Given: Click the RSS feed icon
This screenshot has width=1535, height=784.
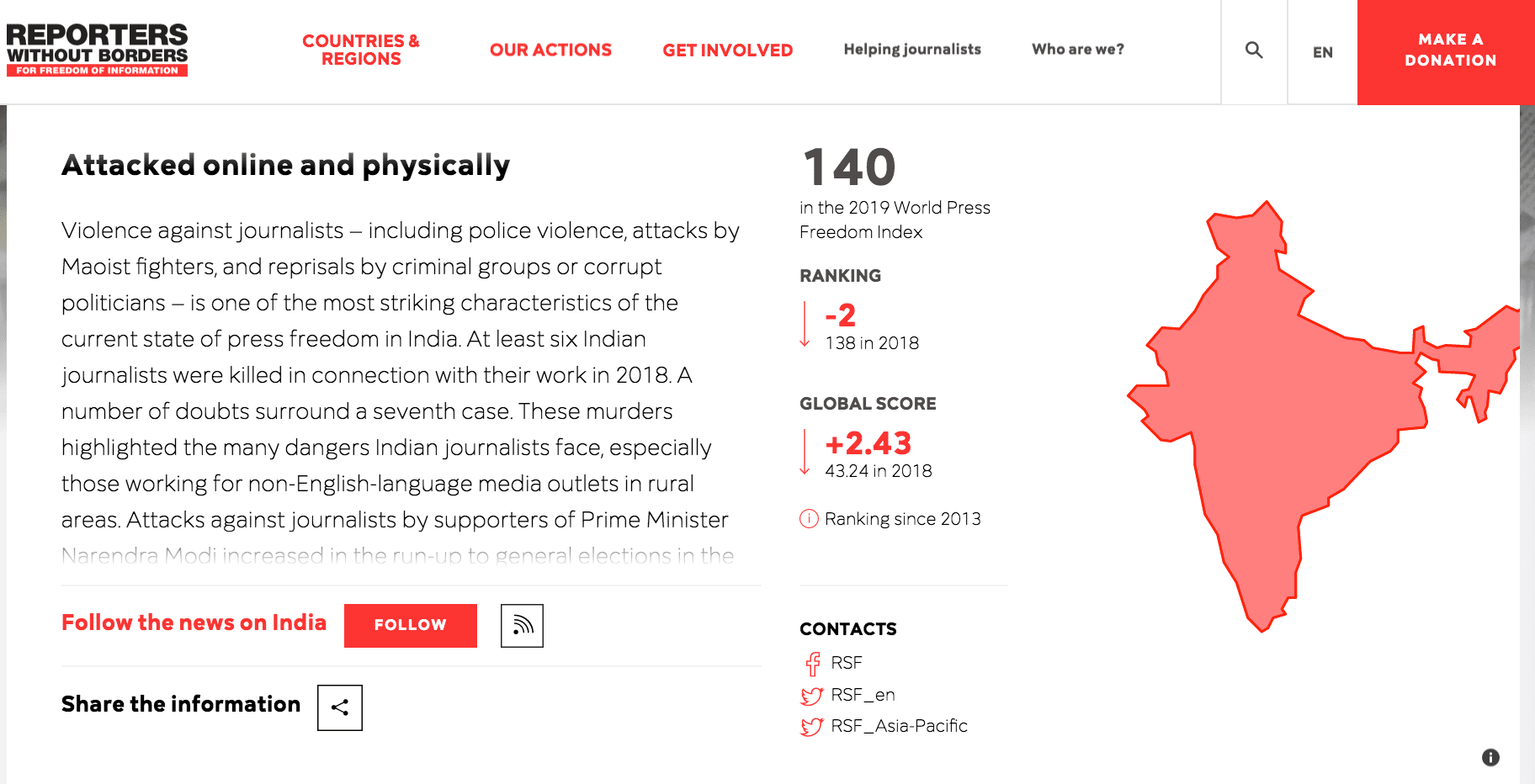Looking at the screenshot, I should pos(522,626).
